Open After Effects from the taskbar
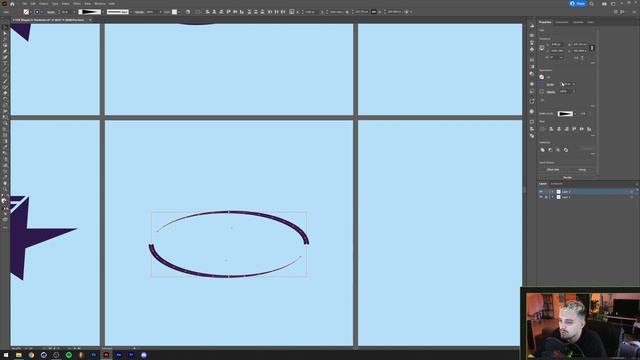Image resolution: width=640 pixels, height=360 pixels. point(119,355)
